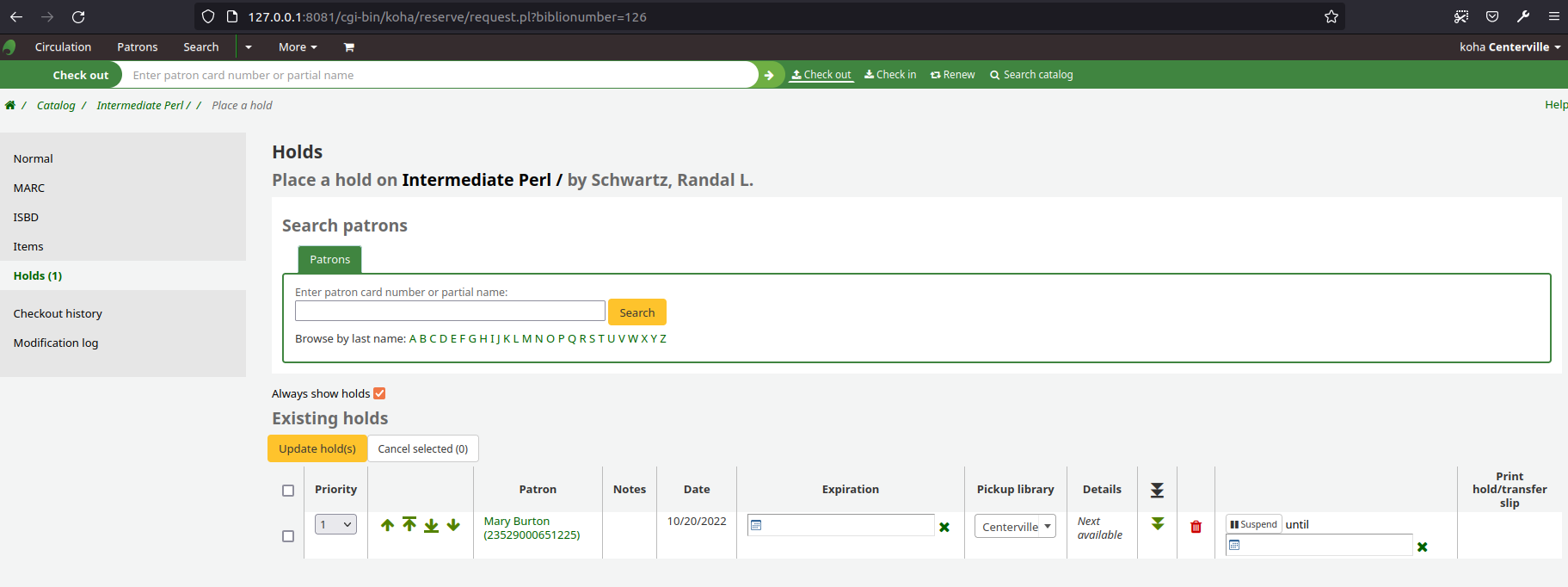Uncheck the Always show holds checkbox
Viewport: 1568px width, 587px height.
click(379, 393)
